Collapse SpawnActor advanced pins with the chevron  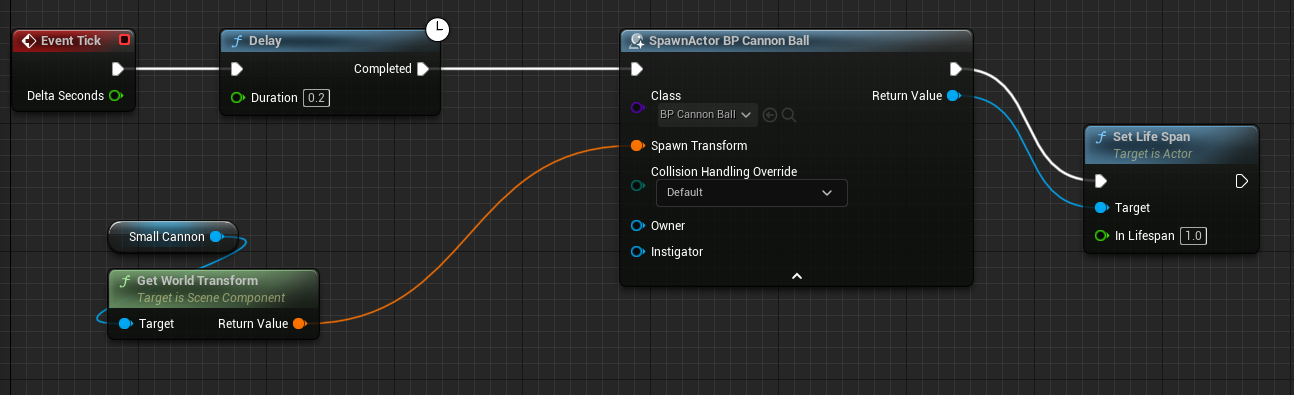(797, 276)
